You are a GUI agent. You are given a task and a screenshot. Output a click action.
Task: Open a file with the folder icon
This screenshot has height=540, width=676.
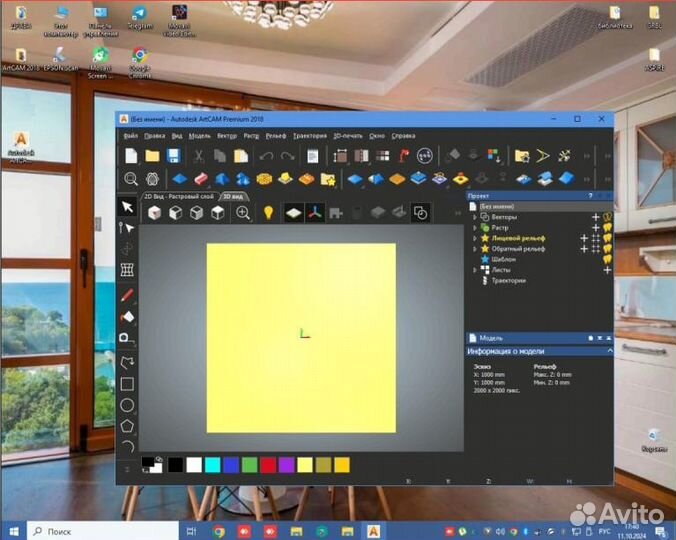[152, 156]
